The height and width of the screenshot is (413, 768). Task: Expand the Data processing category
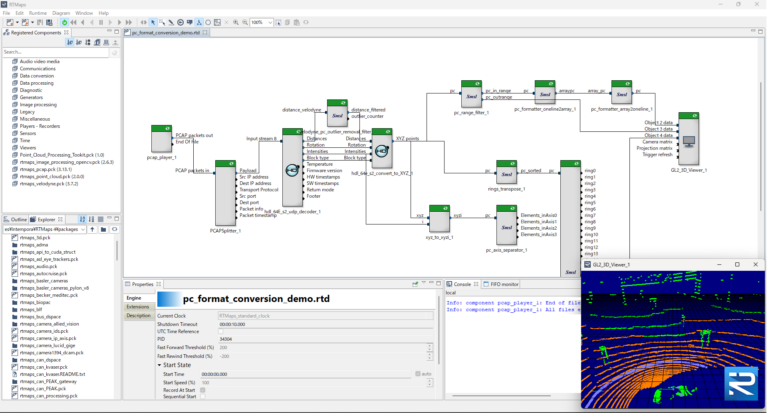[x=36, y=83]
